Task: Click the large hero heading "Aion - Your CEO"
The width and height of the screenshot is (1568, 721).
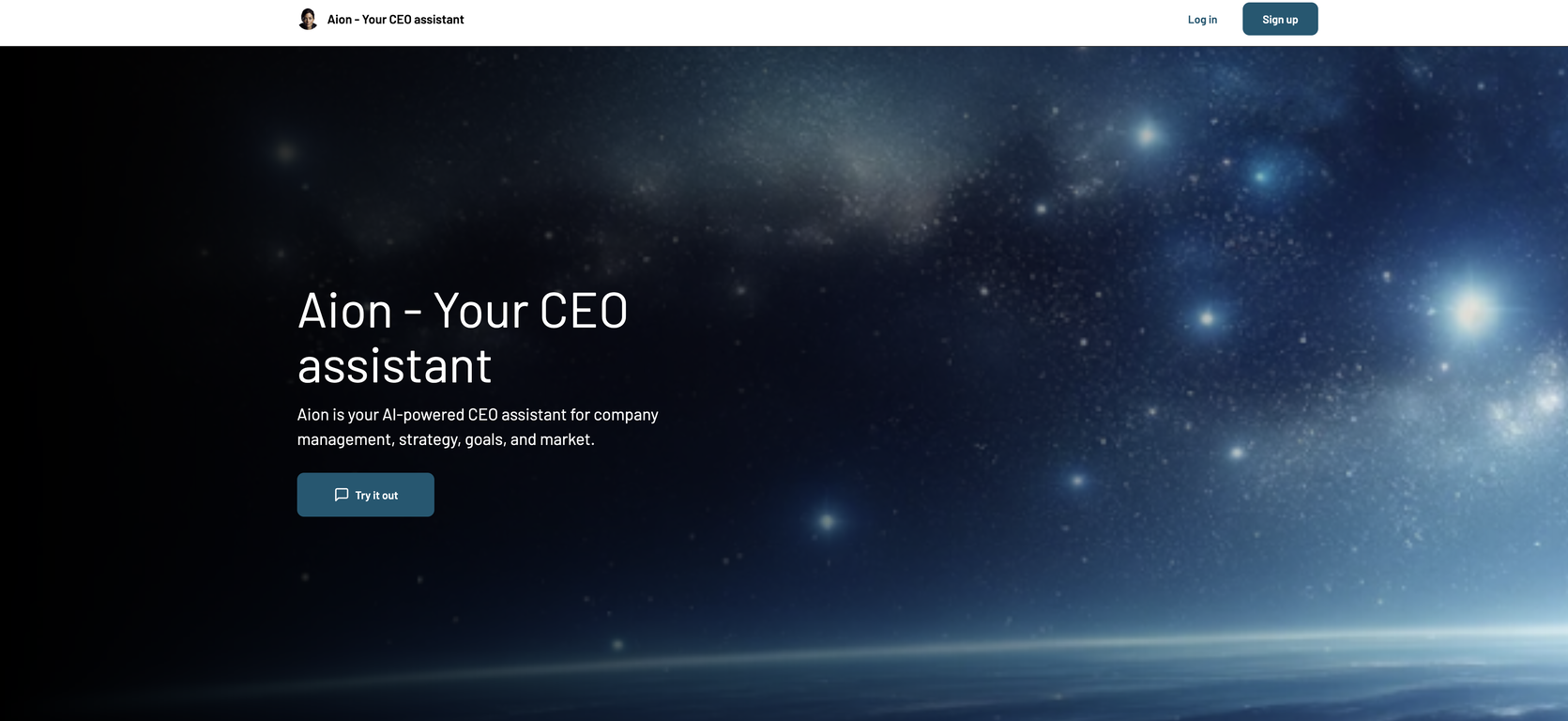Action: [x=463, y=311]
